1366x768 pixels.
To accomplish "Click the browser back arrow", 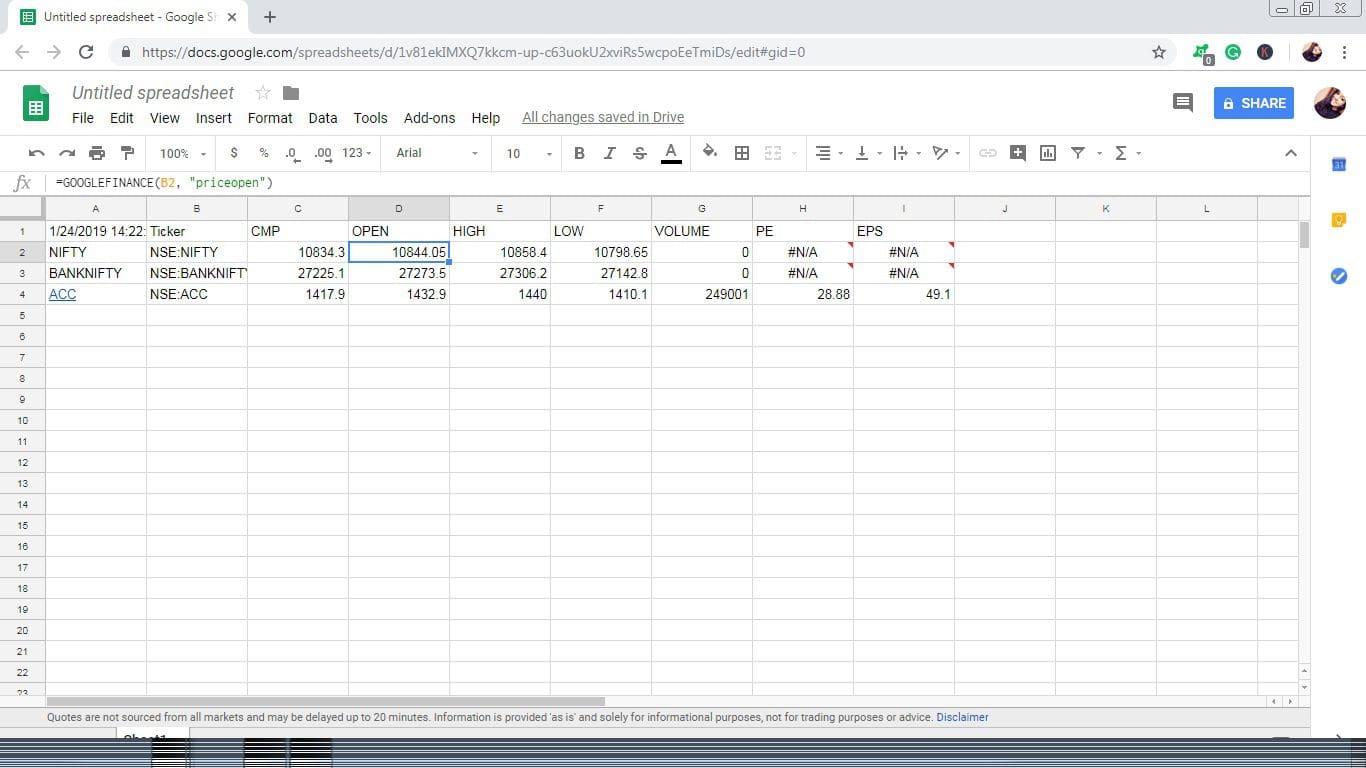I will click(x=22, y=52).
